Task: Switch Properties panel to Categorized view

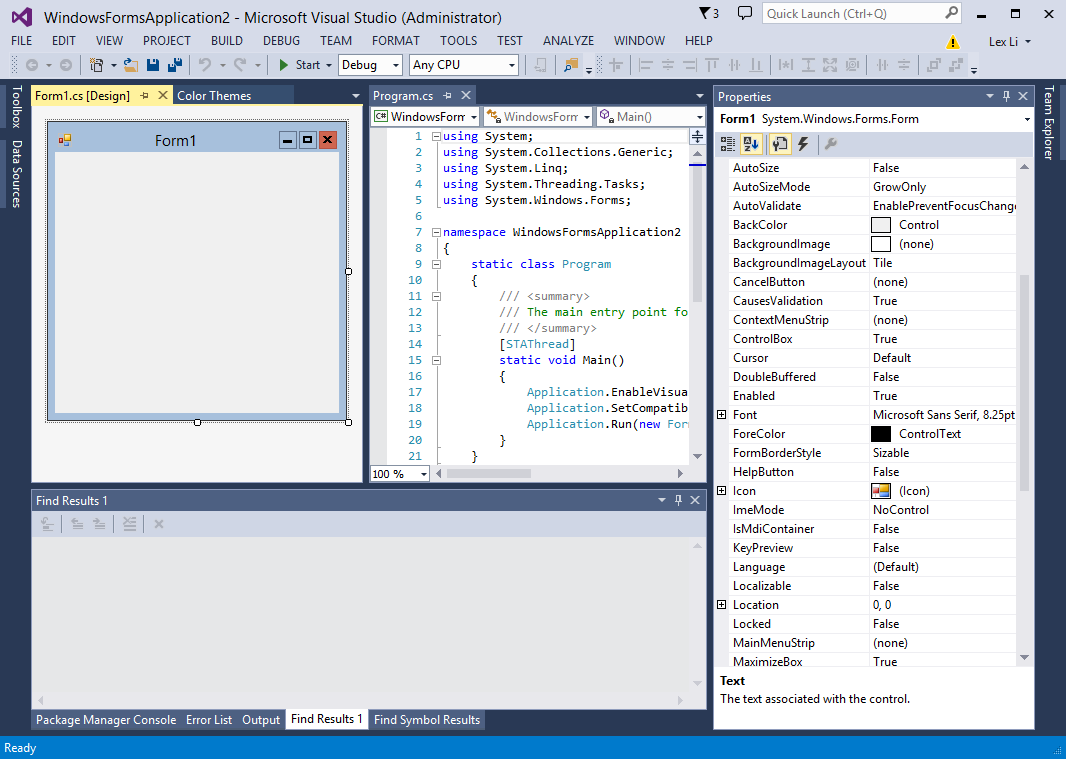Action: click(x=728, y=144)
